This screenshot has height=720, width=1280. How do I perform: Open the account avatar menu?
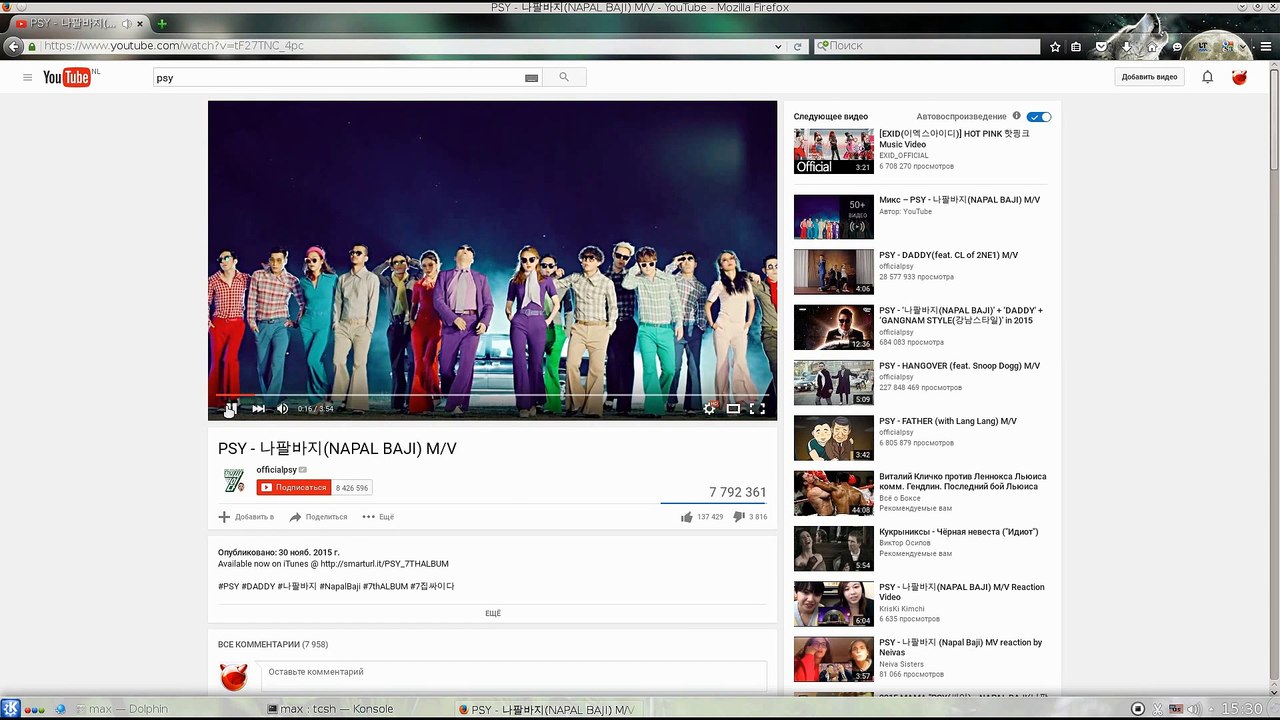(1240, 77)
